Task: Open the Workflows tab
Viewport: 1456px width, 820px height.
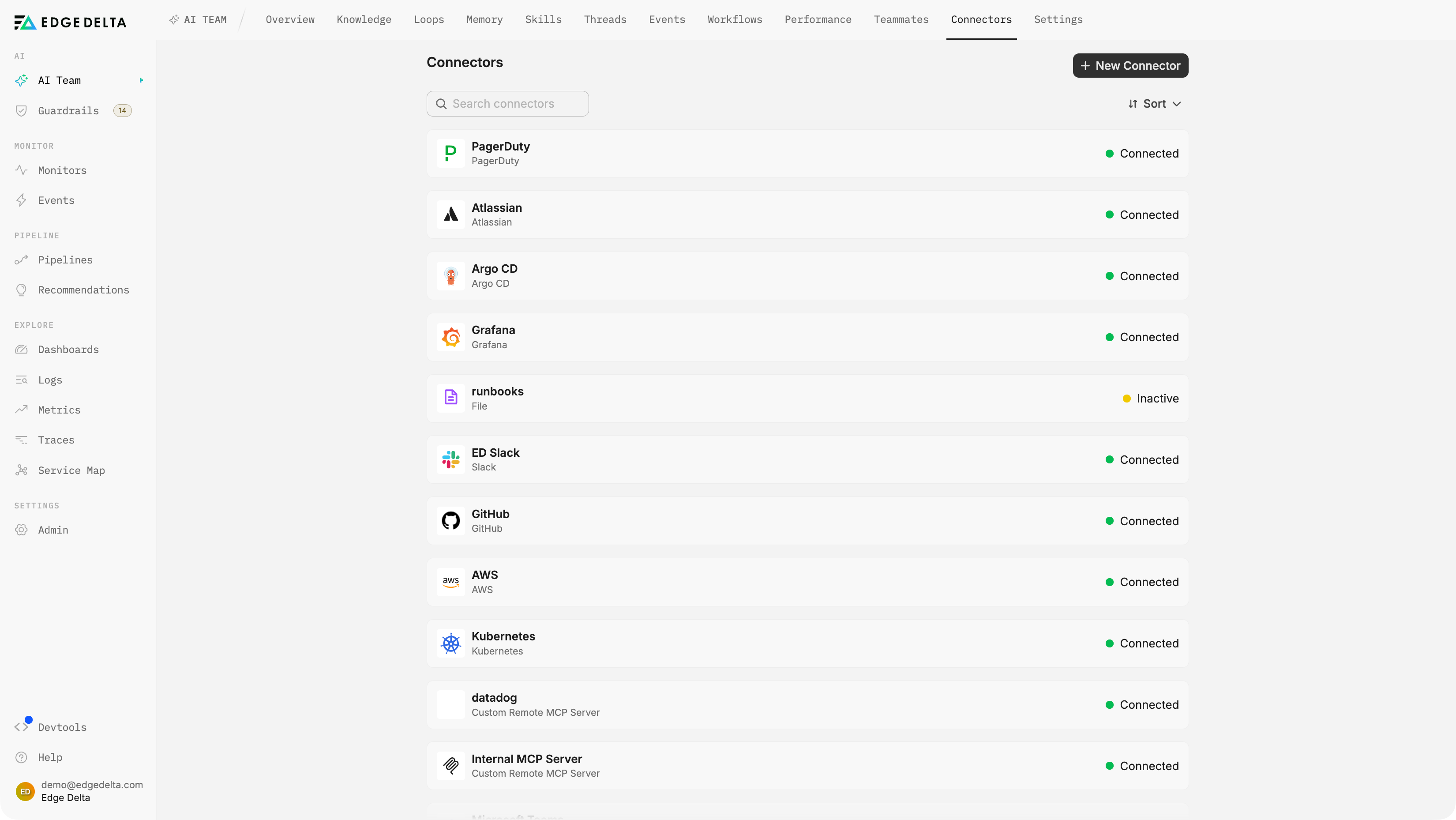Action: tap(735, 20)
